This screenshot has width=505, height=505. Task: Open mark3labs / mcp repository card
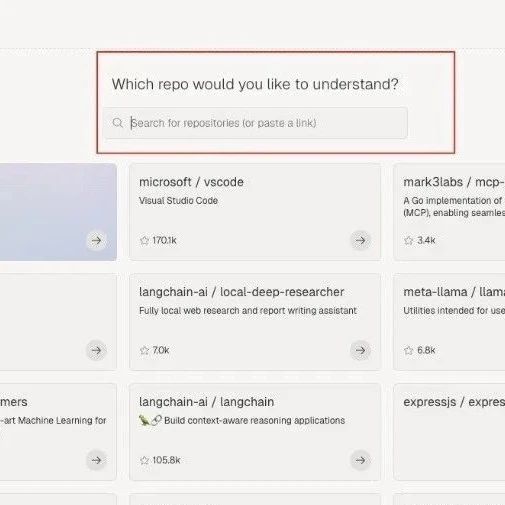click(x=449, y=212)
